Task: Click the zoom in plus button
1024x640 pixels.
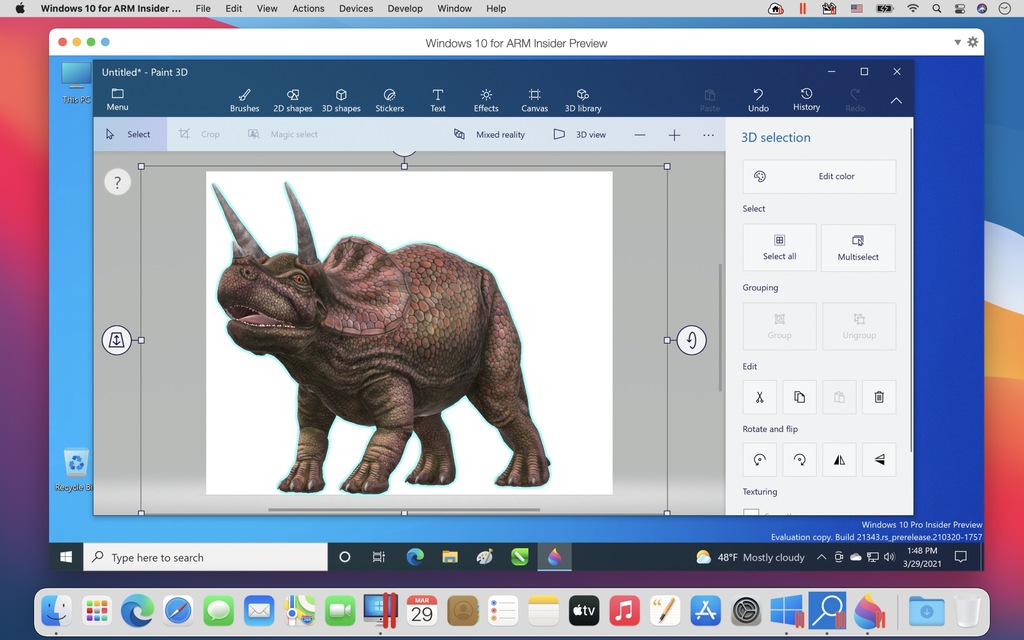Action: 674,135
